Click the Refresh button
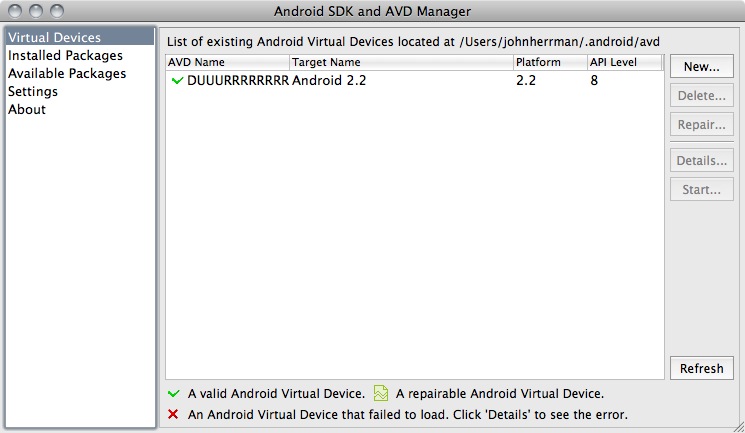The image size is (745, 433). pos(701,368)
